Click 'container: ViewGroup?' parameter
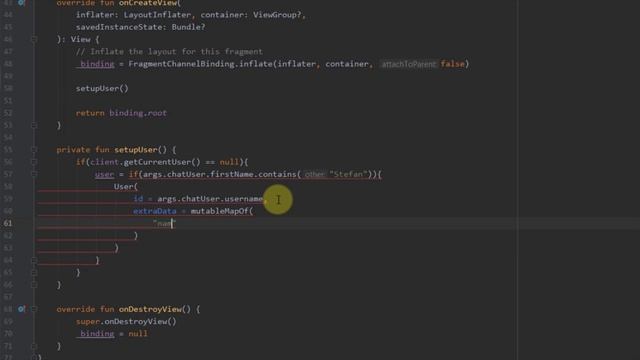 [x=251, y=15]
